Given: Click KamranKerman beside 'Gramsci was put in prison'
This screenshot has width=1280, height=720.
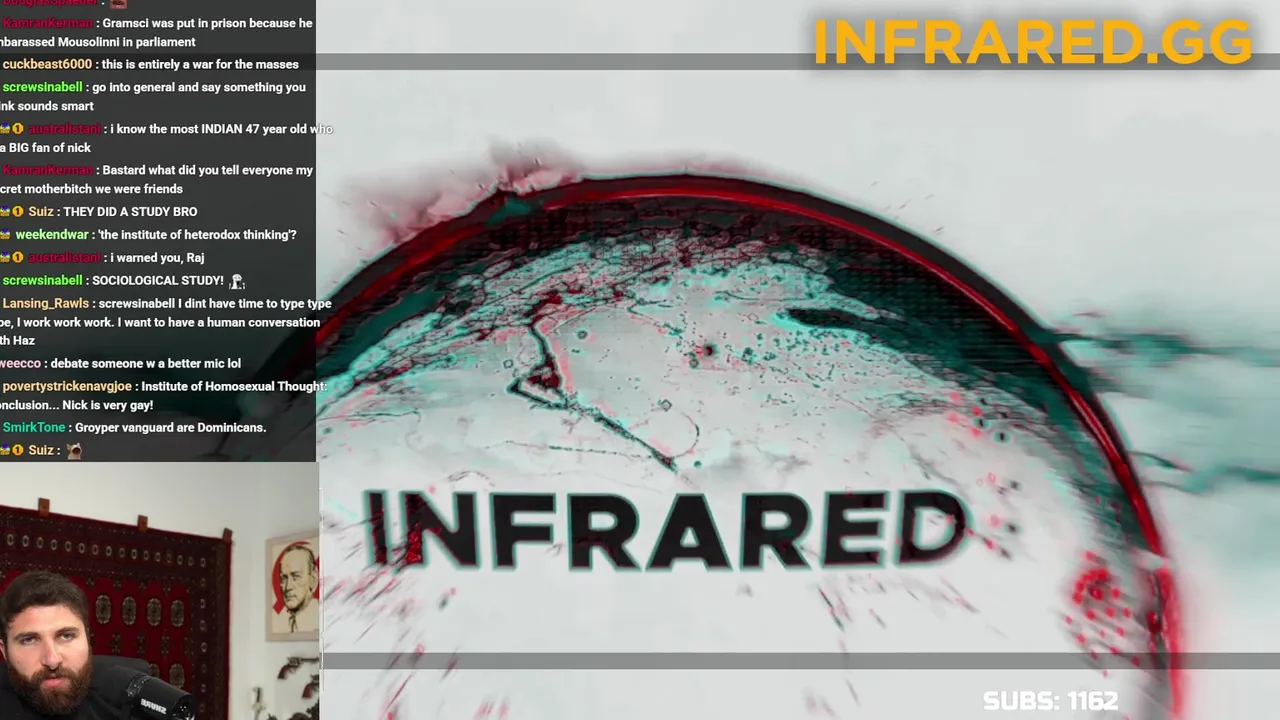Looking at the screenshot, I should 47,22.
